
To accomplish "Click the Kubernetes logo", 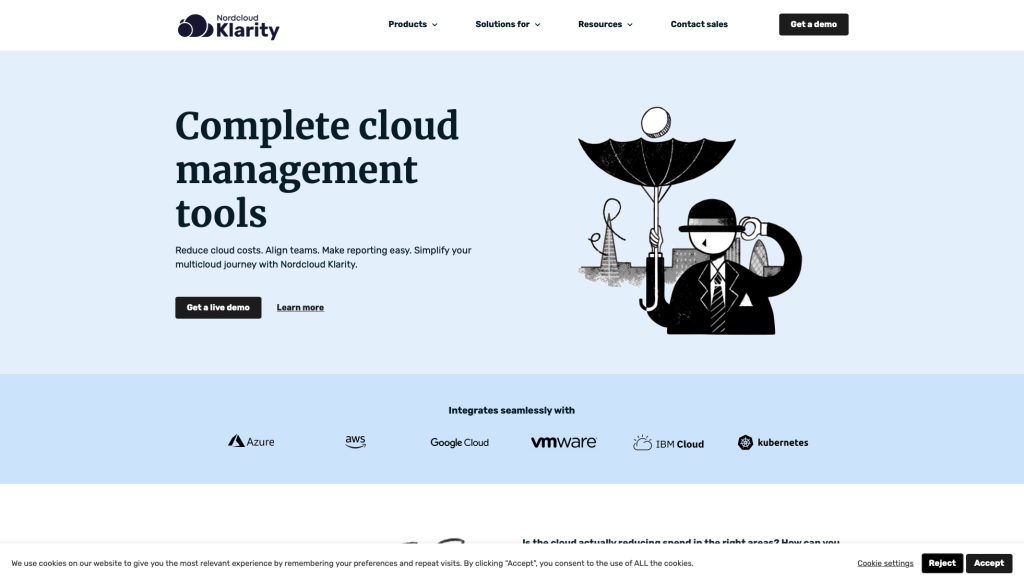I will [x=773, y=442].
